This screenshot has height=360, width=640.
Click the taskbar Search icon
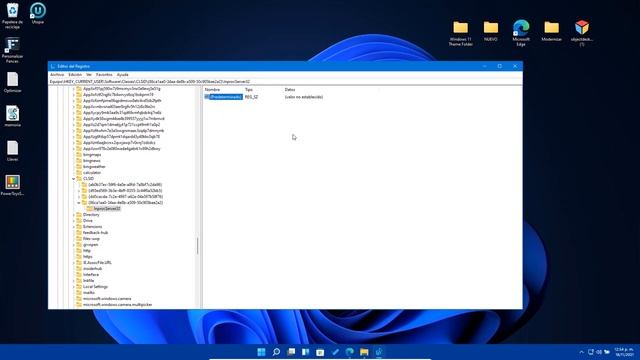[276, 352]
